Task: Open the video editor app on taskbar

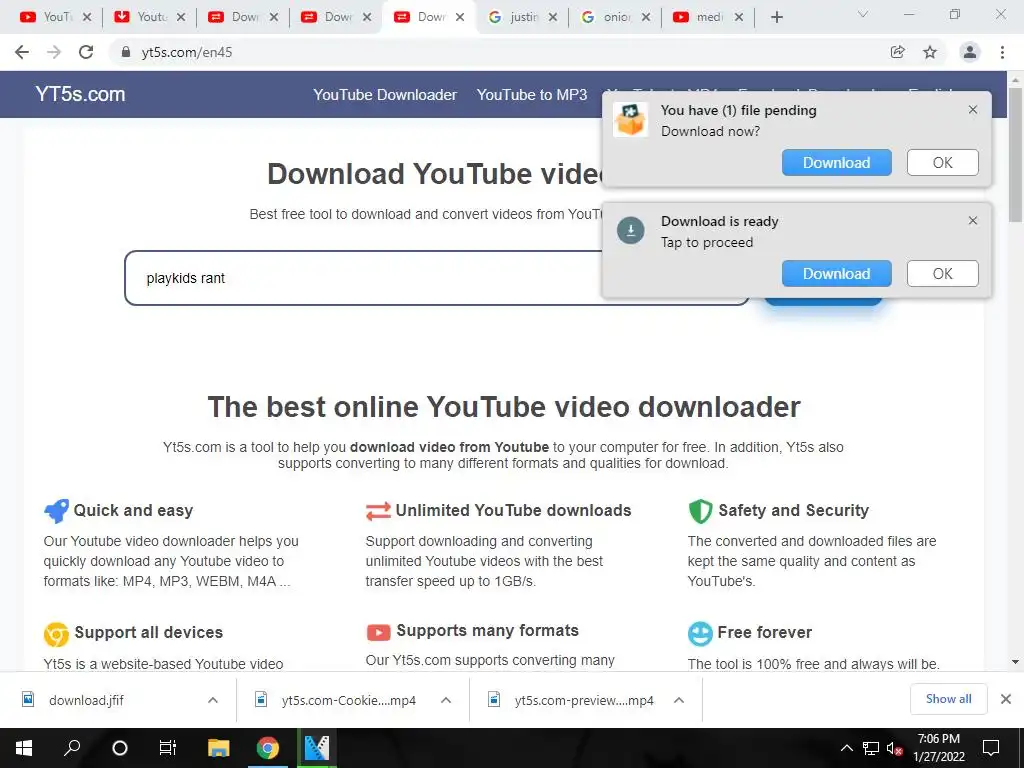Action: click(317, 748)
